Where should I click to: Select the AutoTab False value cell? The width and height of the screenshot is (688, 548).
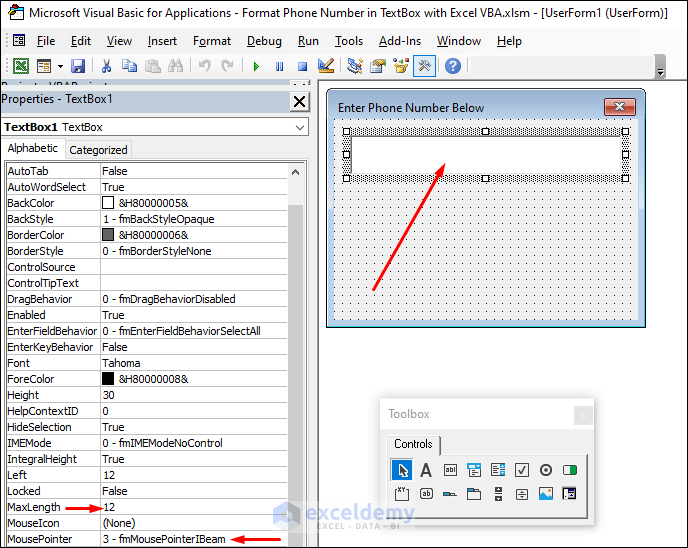(x=194, y=171)
